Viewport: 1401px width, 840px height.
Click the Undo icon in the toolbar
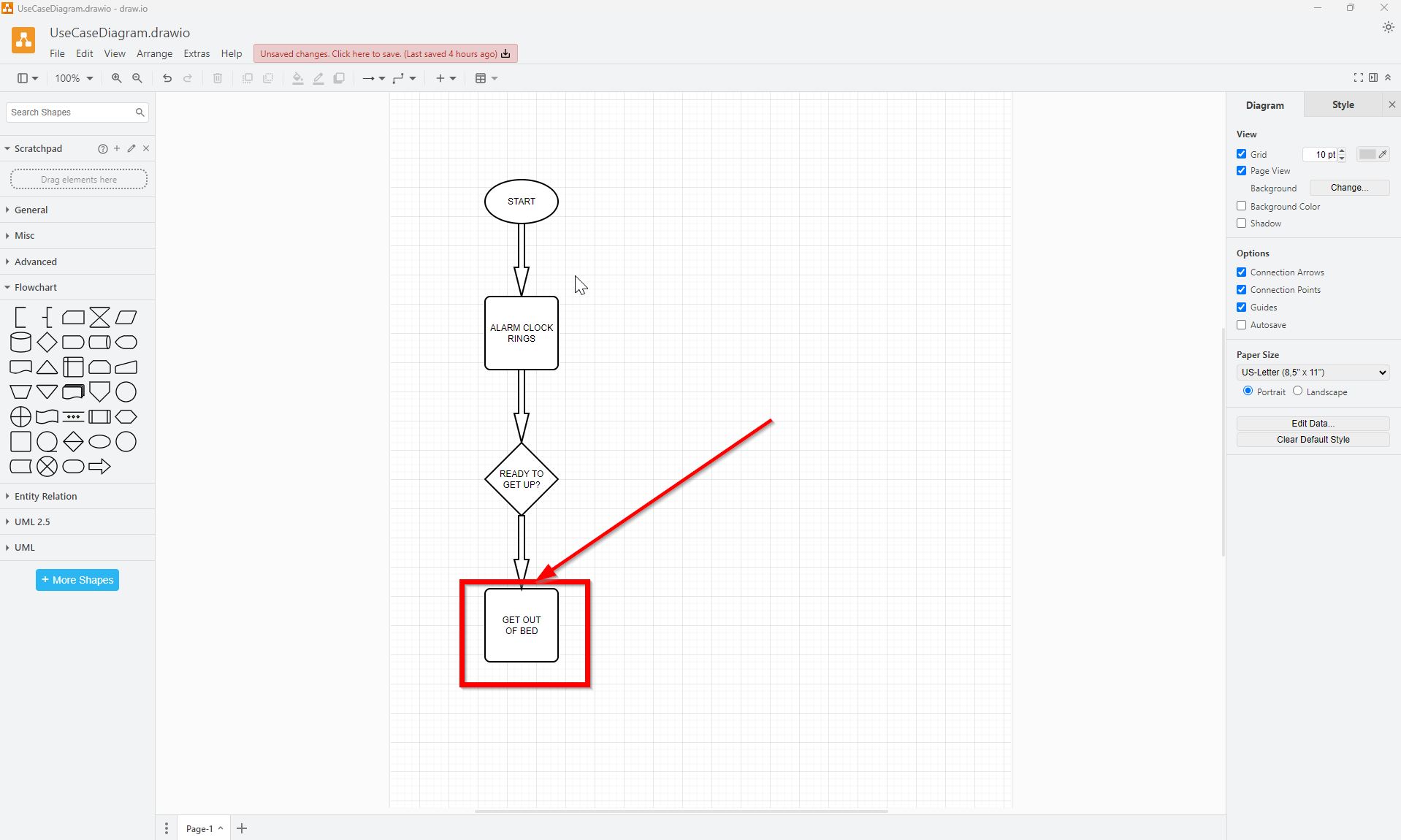pyautogui.click(x=167, y=78)
